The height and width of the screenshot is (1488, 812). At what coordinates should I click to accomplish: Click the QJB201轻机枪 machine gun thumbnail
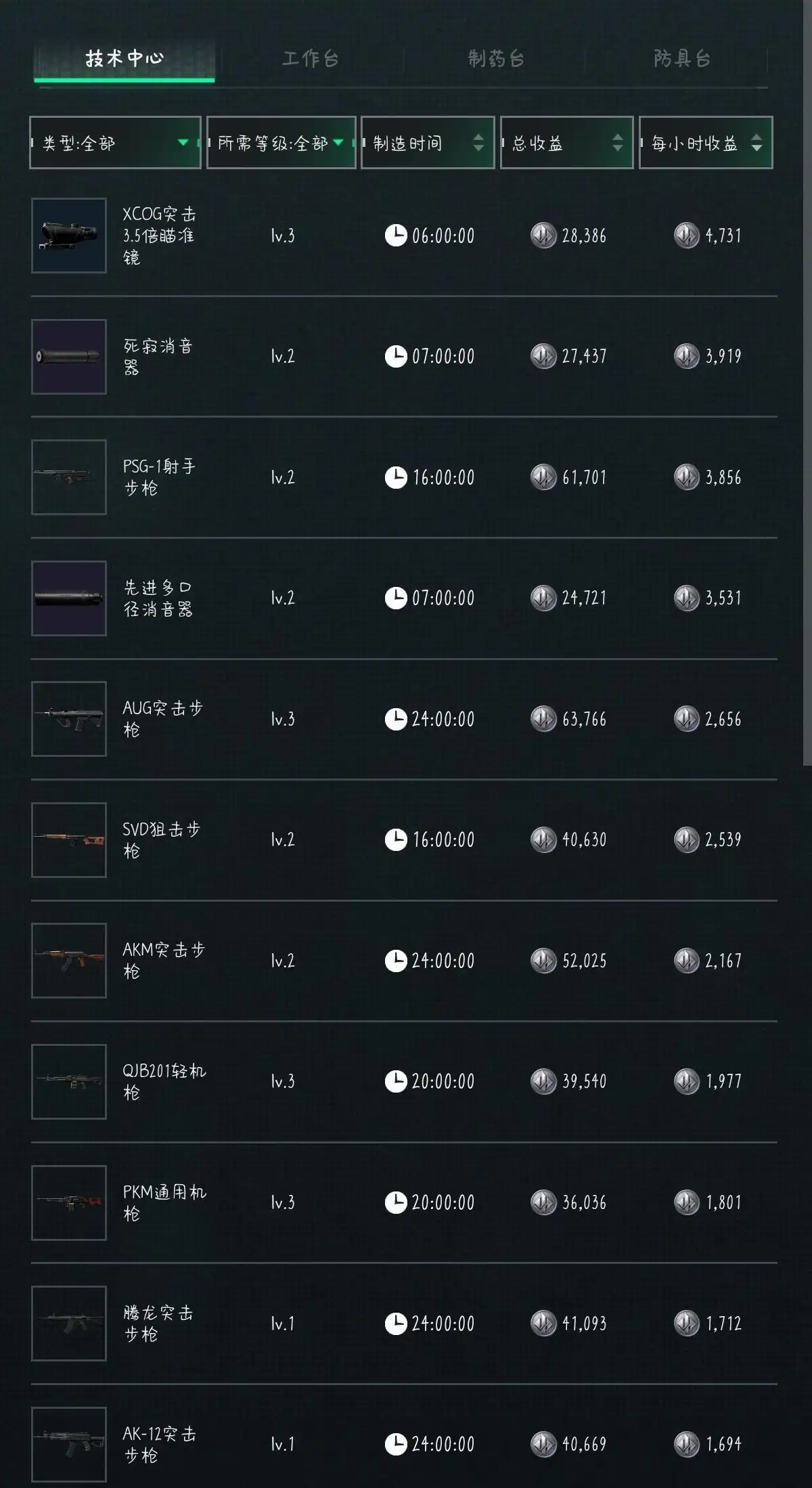pyautogui.click(x=68, y=1080)
